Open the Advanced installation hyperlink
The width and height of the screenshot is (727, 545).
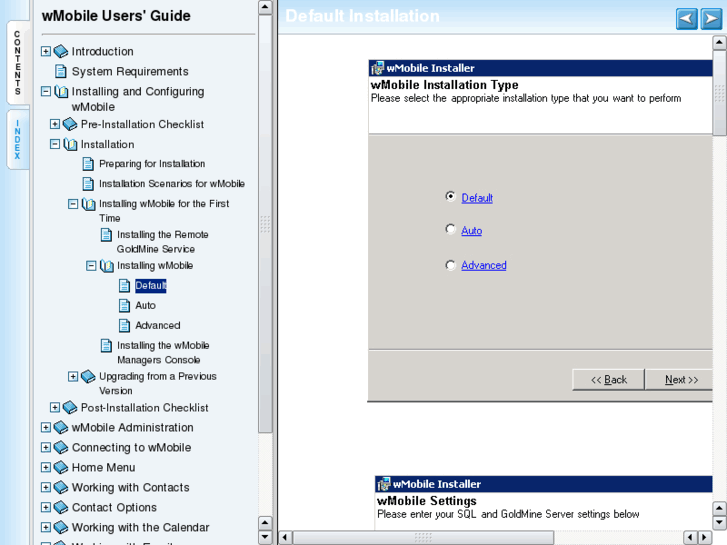click(x=484, y=265)
